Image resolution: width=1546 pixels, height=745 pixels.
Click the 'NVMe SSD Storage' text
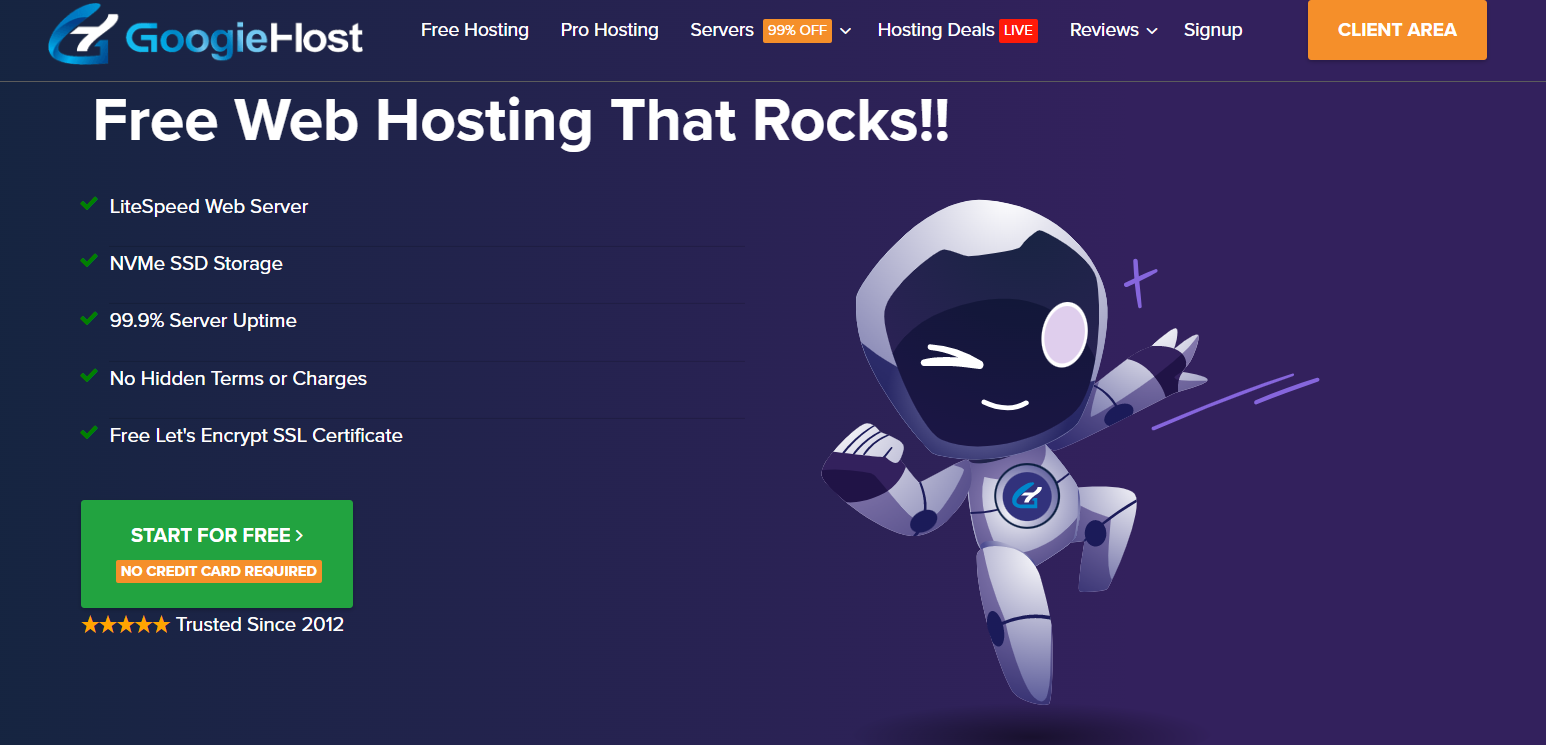click(x=196, y=264)
